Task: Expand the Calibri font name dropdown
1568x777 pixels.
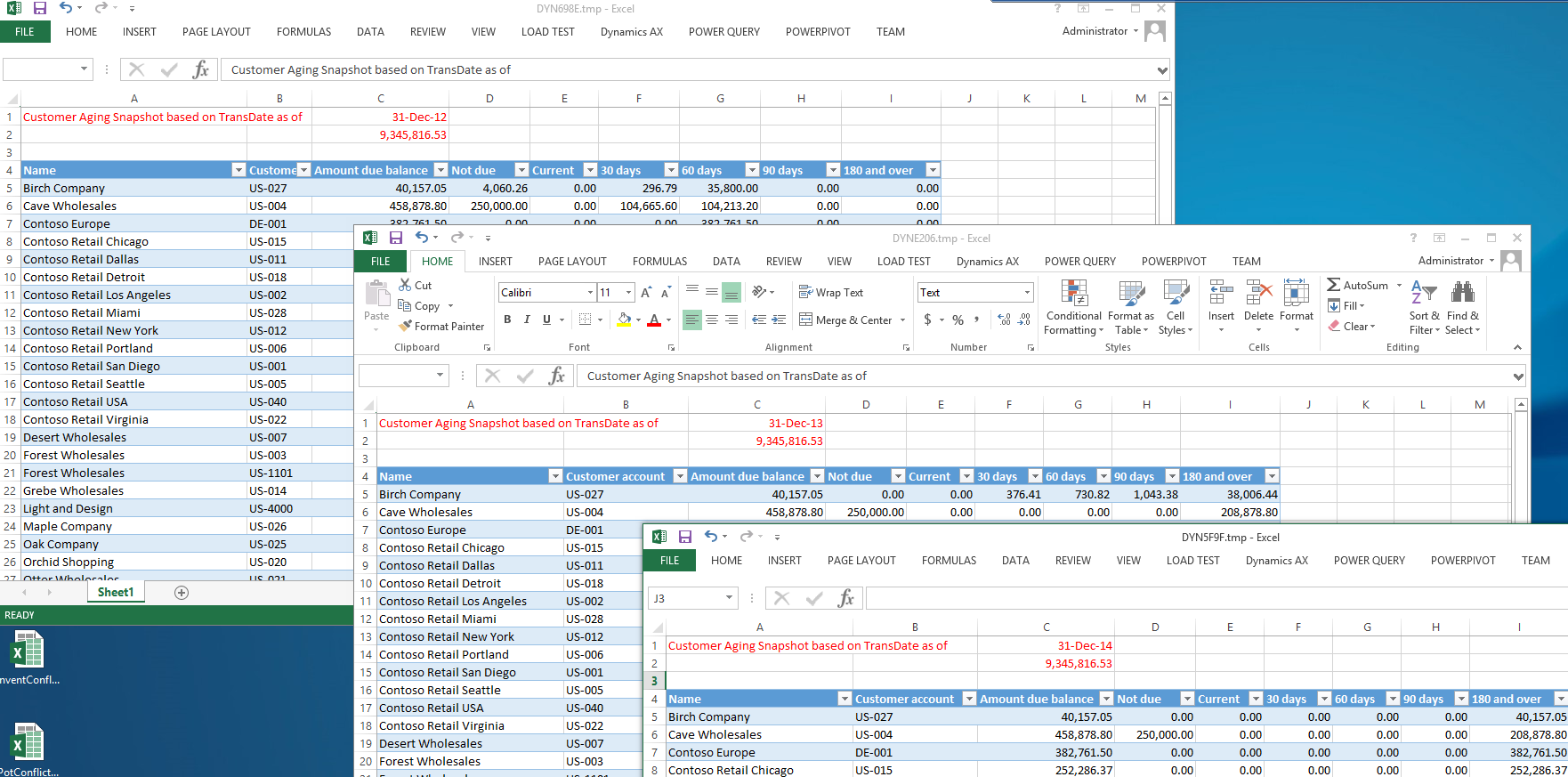Action: (590, 293)
